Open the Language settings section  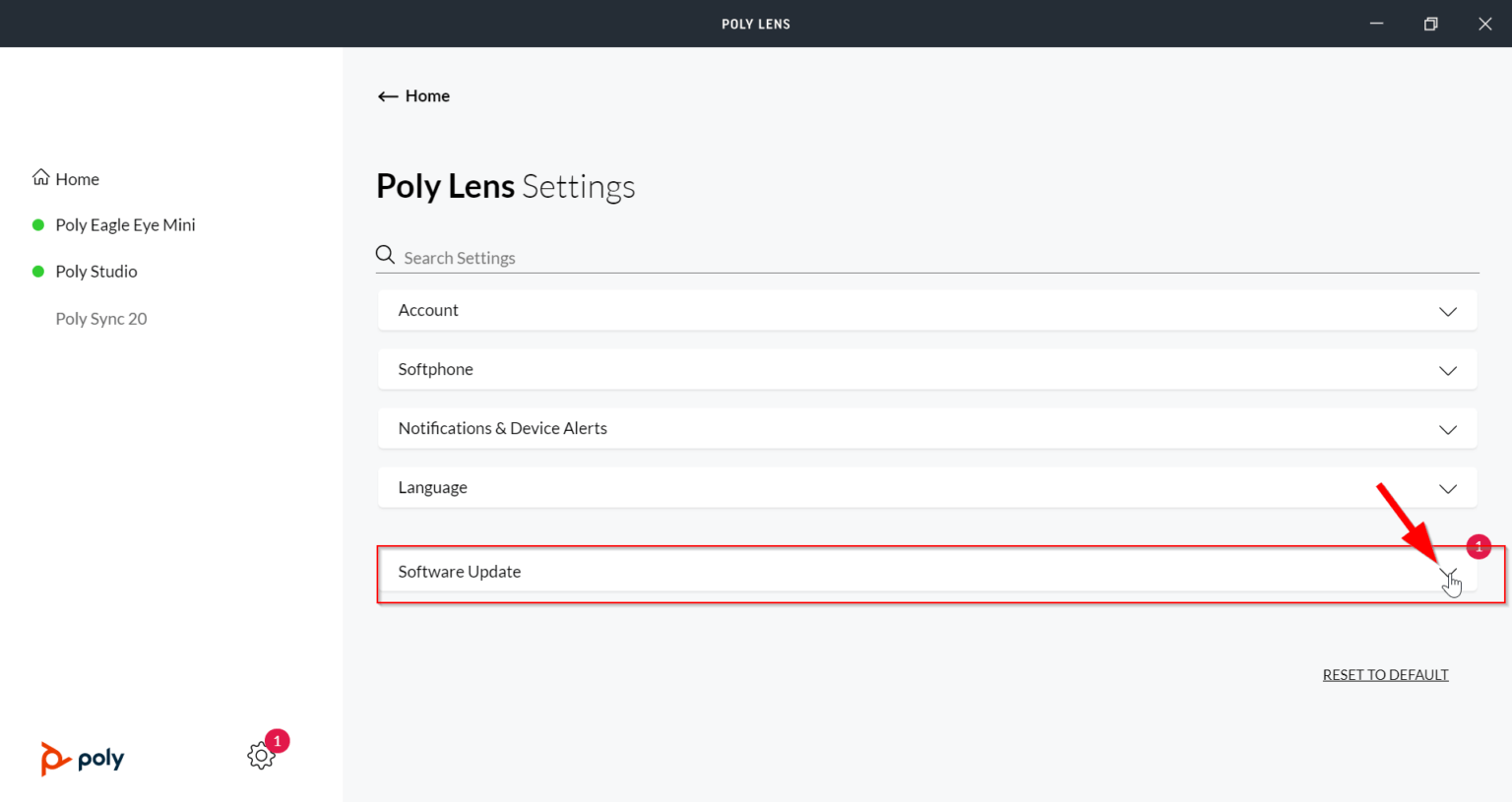(1447, 488)
